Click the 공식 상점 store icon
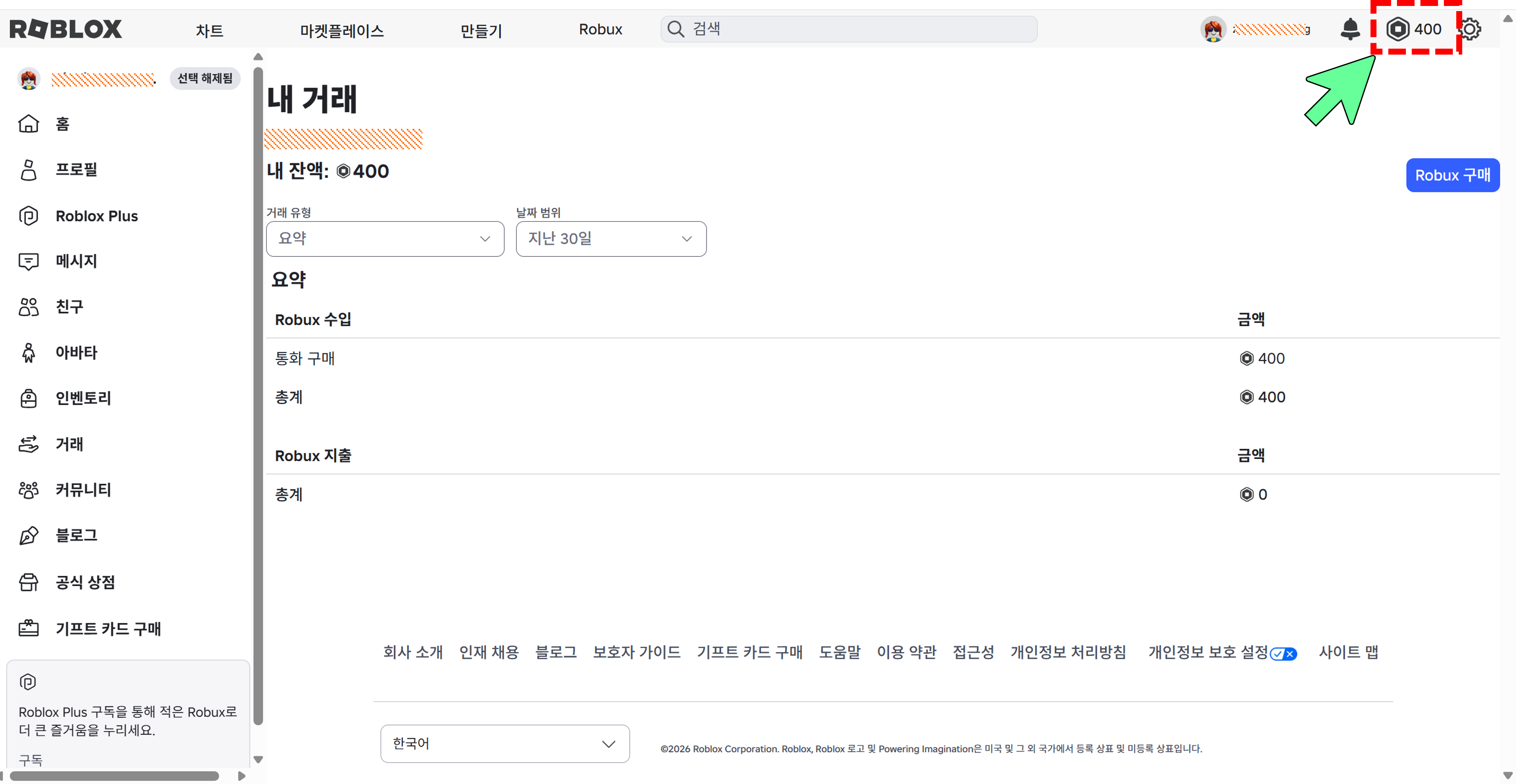The height and width of the screenshot is (784, 1516). (x=28, y=582)
